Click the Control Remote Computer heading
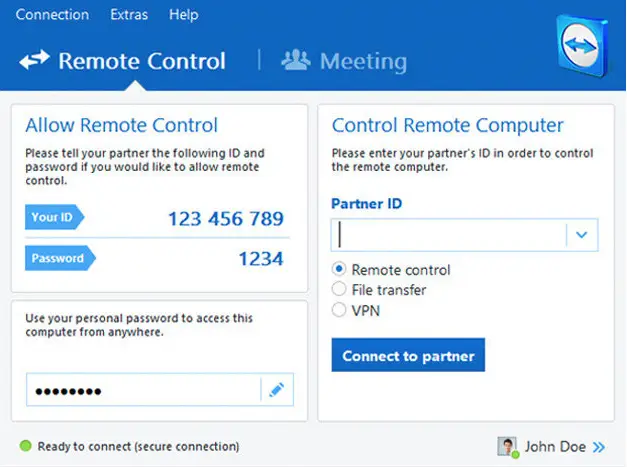This screenshot has height=467, width=627. click(447, 125)
